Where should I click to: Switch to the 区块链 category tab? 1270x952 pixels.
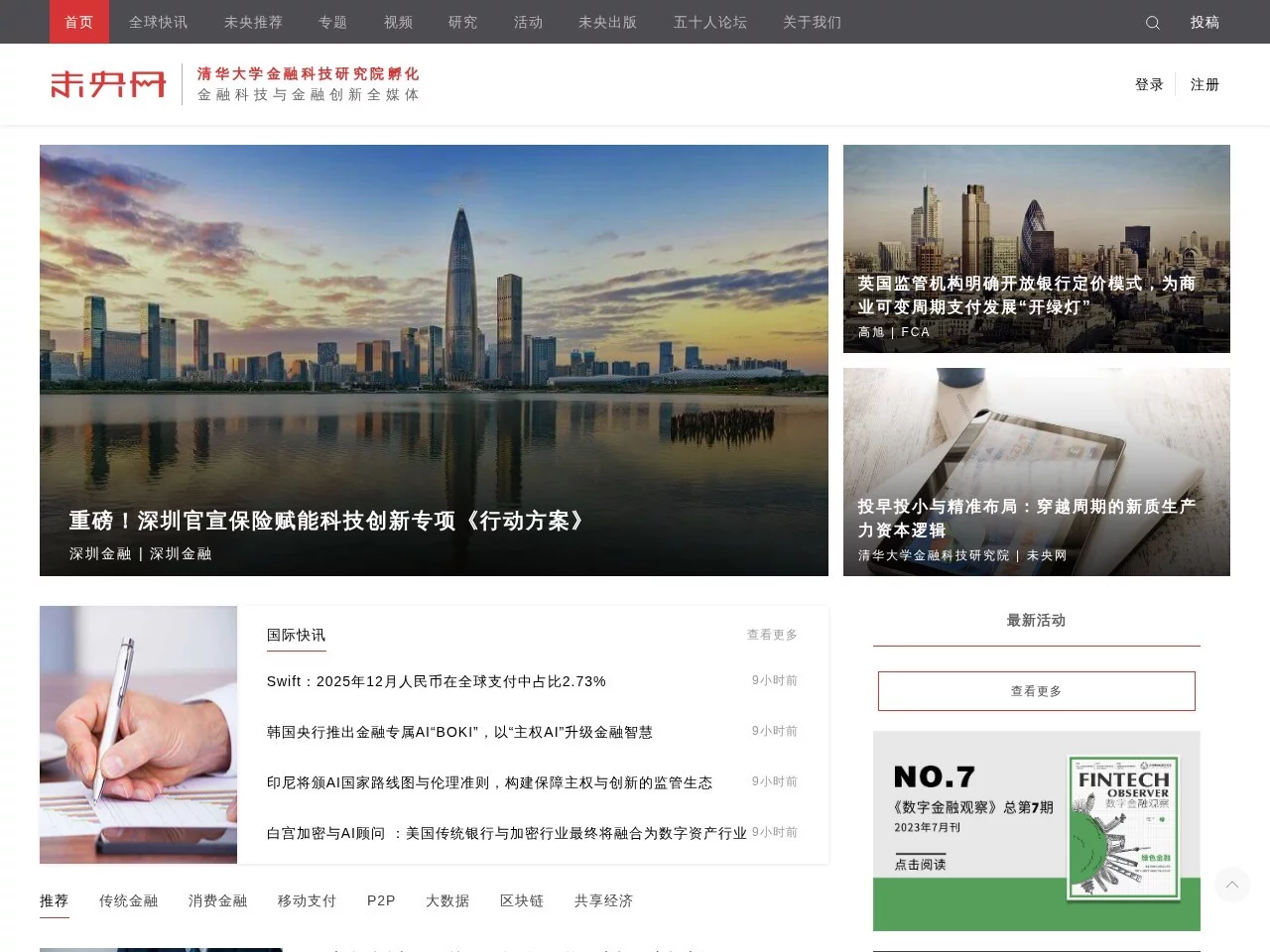pos(522,900)
